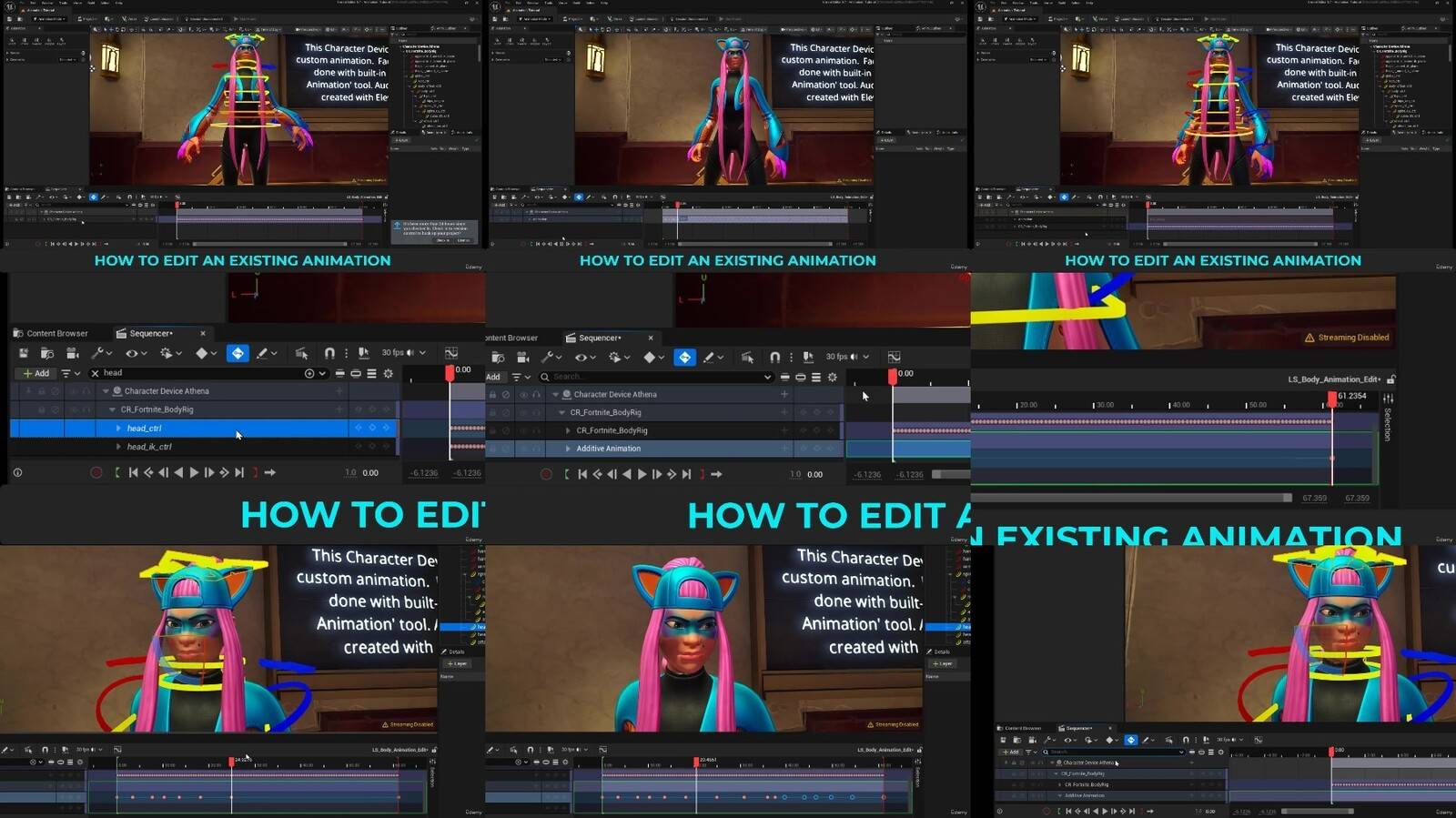This screenshot has height=818, width=1456.
Task: Click play reverse in head-filtered sequencer transport
Action: tap(178, 472)
